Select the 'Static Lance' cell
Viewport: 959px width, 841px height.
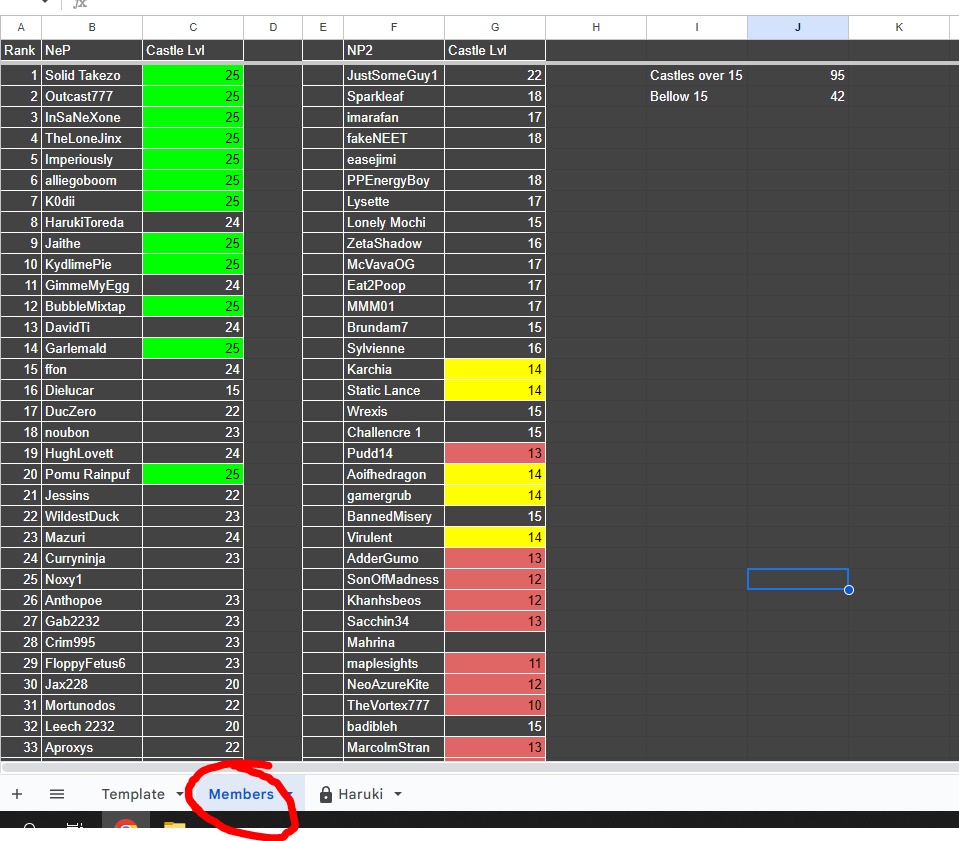[x=394, y=390]
